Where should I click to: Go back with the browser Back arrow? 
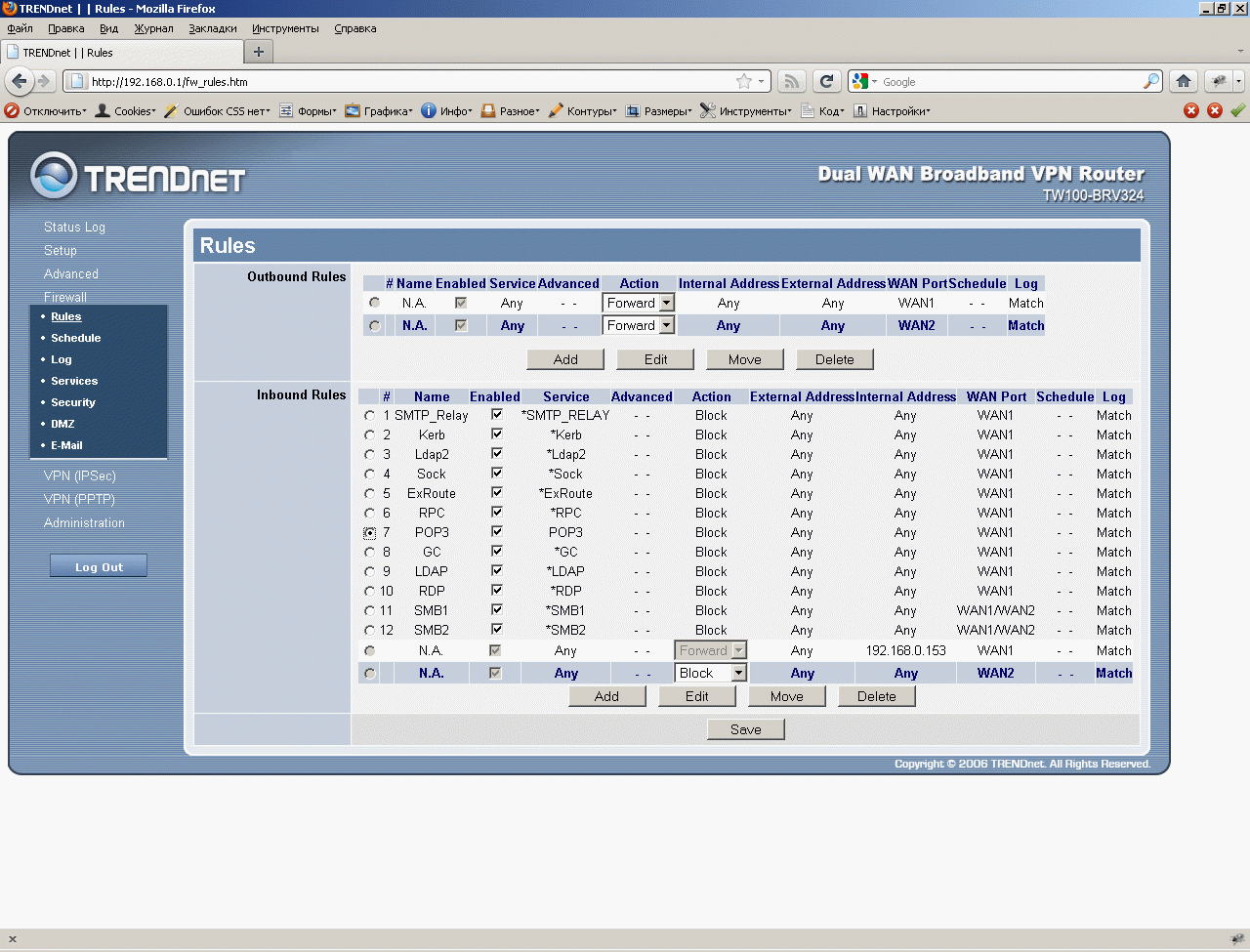tap(19, 81)
